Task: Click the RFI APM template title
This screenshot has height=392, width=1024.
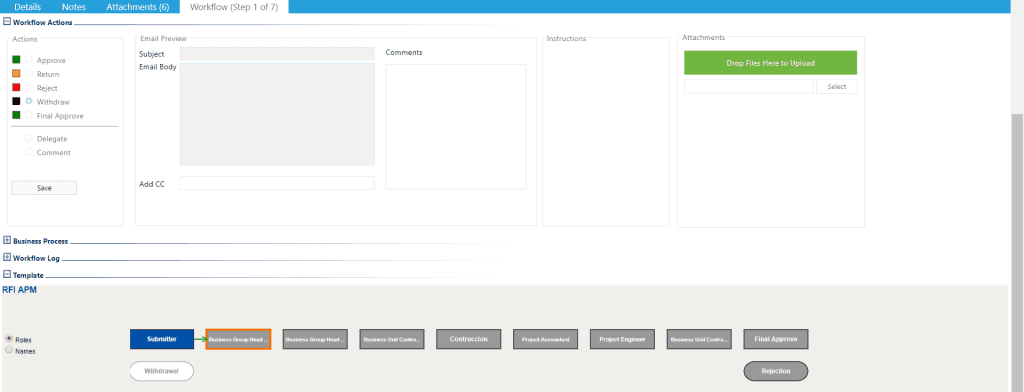Action: tap(20, 290)
